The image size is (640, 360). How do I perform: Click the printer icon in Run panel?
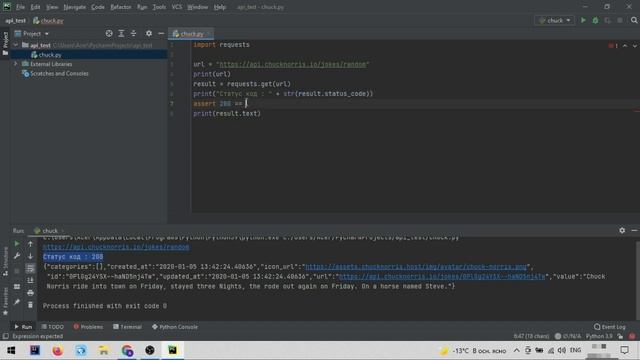30,293
